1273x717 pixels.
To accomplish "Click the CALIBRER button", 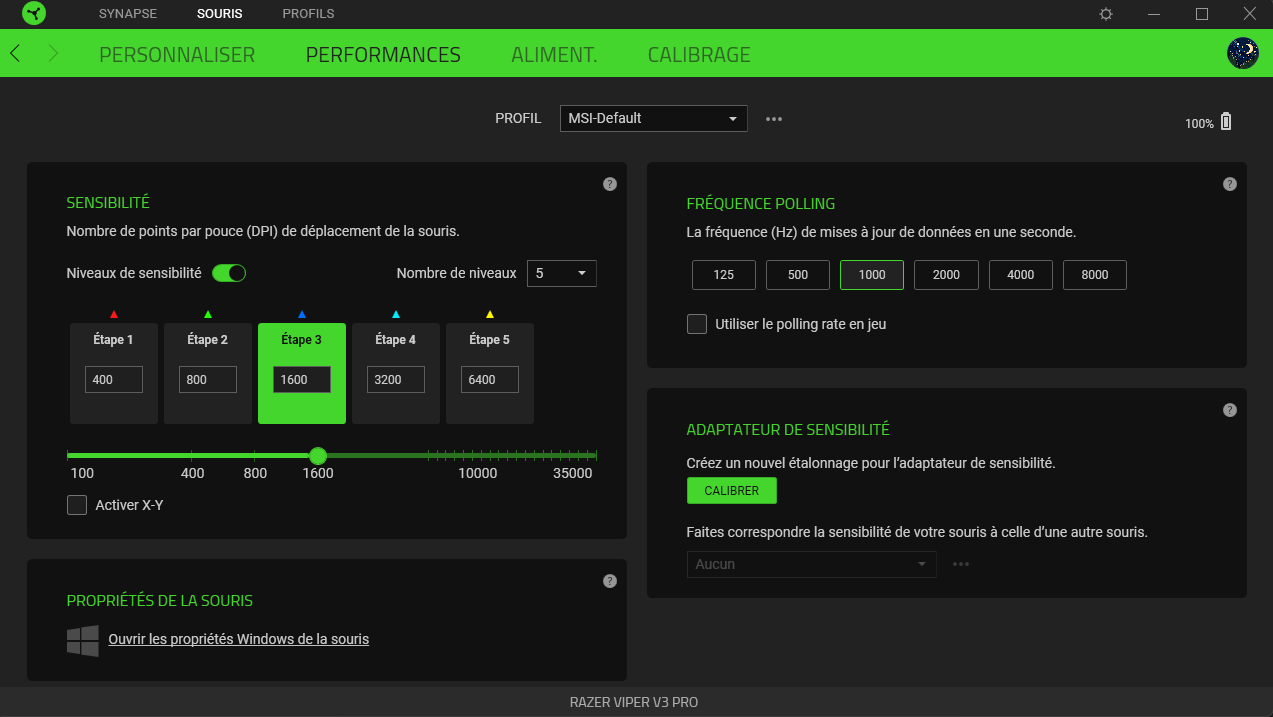I will point(732,491).
